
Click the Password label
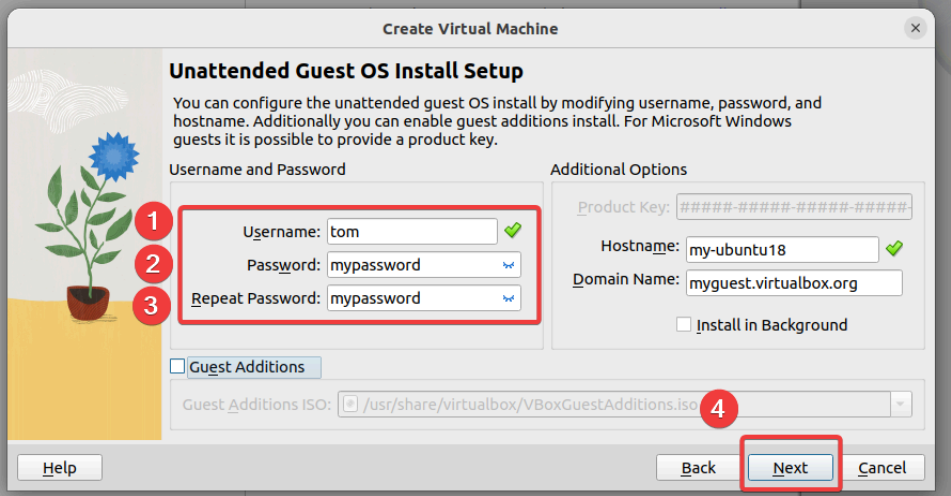pos(283,265)
